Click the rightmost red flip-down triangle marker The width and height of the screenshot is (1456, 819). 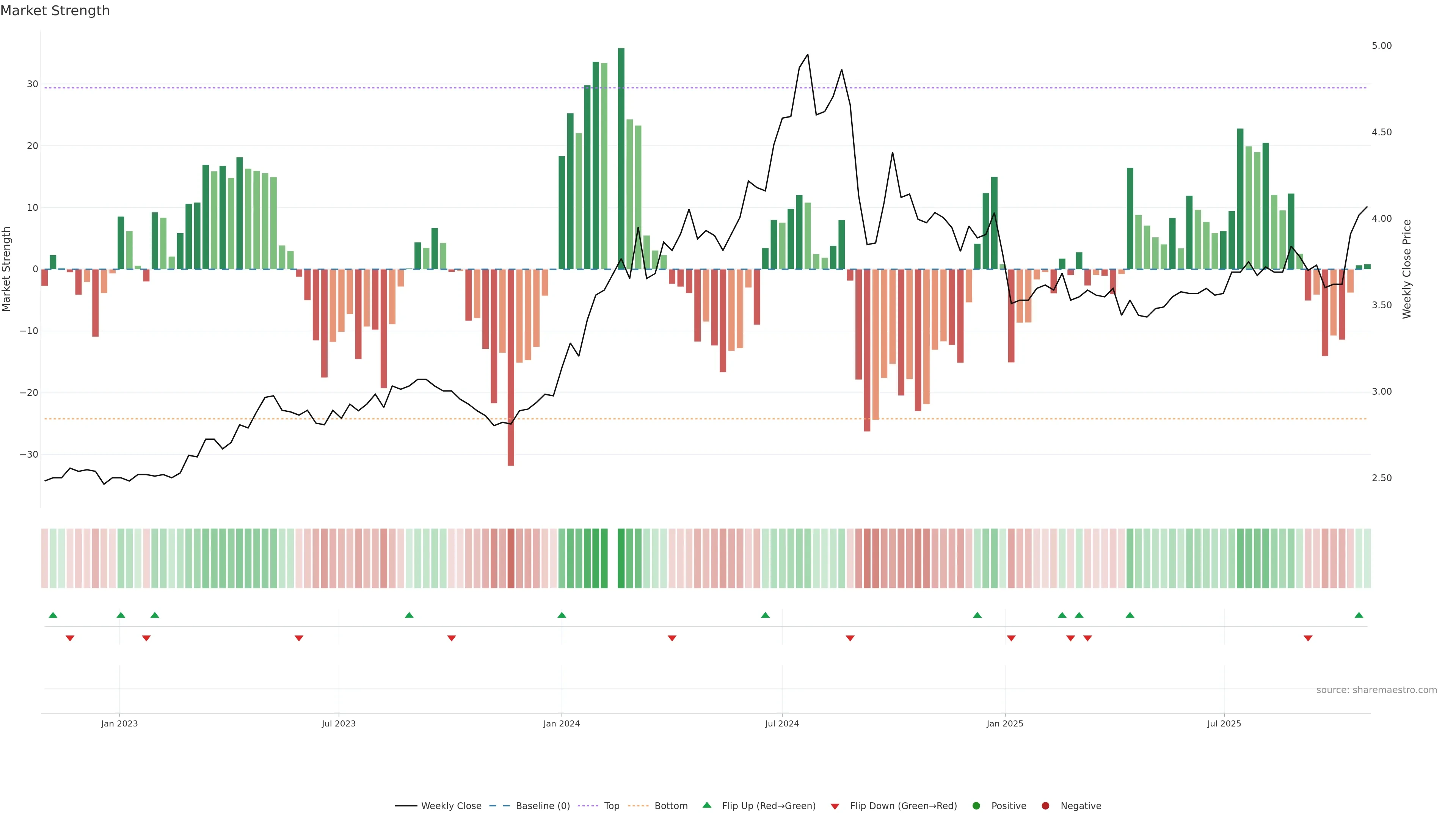tap(1308, 638)
